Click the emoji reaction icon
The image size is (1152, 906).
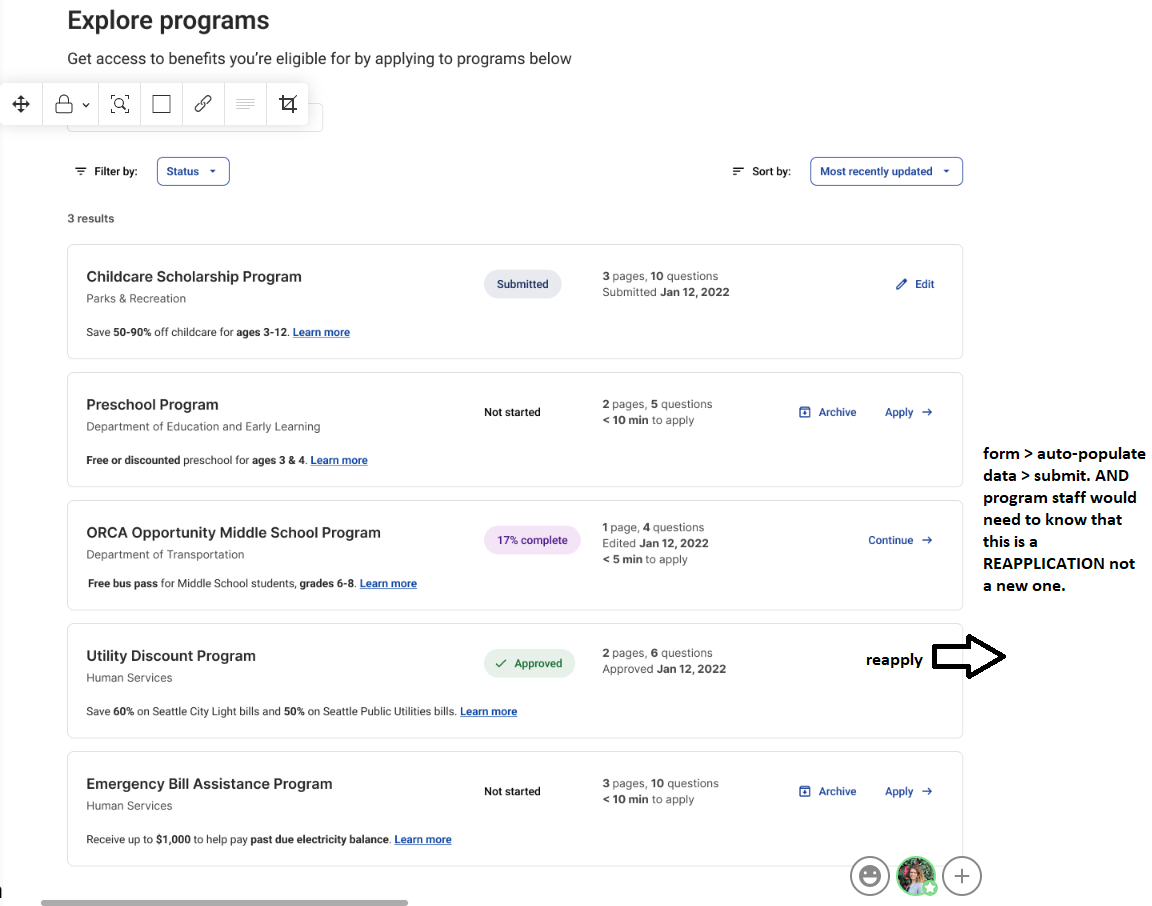(869, 875)
